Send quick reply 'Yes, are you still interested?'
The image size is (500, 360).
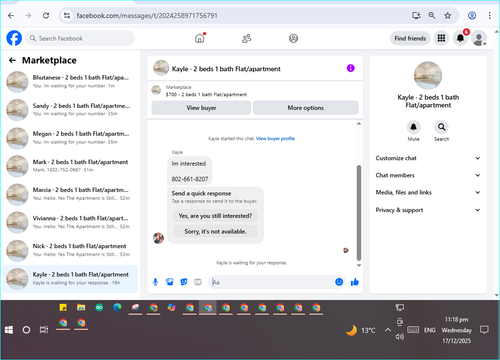[x=215, y=216]
